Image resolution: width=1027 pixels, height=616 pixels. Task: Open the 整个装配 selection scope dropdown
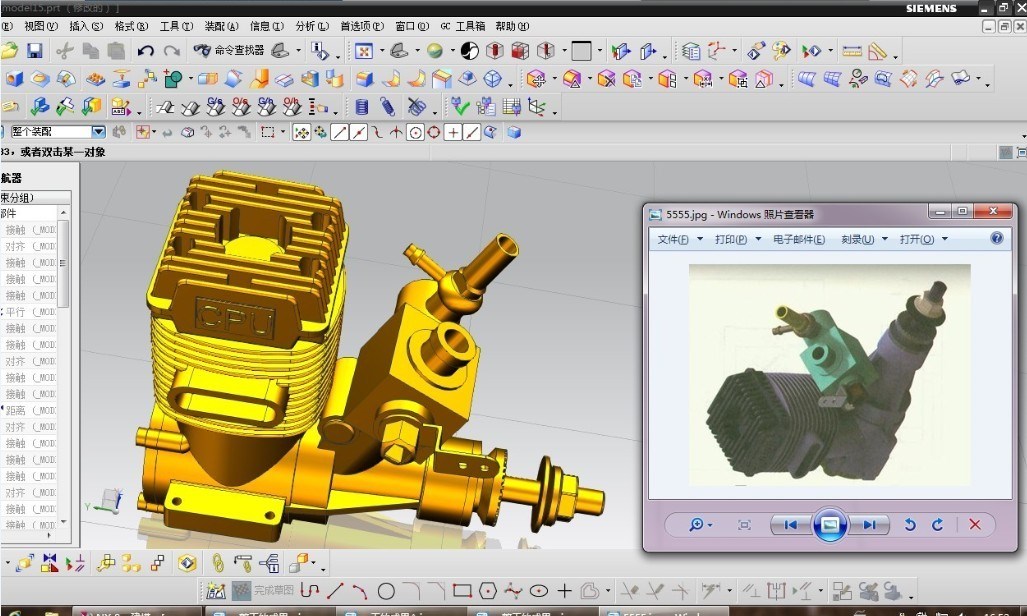point(98,132)
